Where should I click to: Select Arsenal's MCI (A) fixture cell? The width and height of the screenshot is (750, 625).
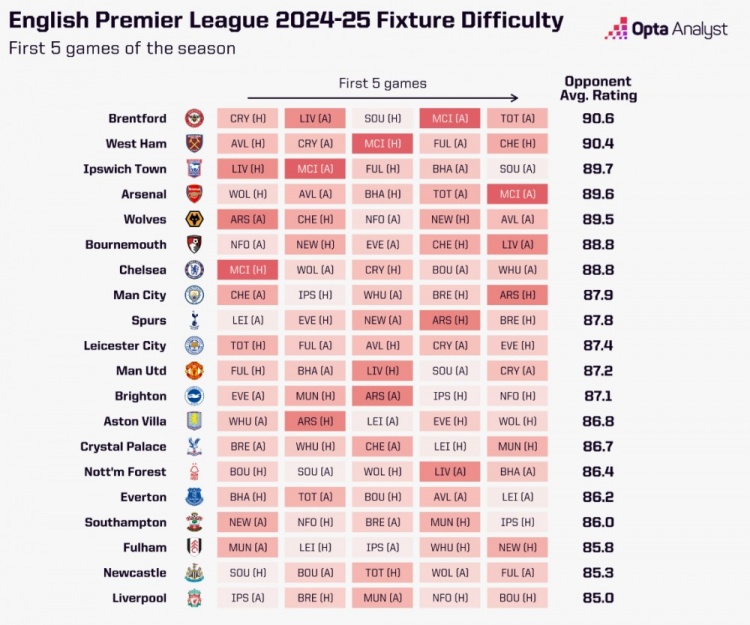517,194
